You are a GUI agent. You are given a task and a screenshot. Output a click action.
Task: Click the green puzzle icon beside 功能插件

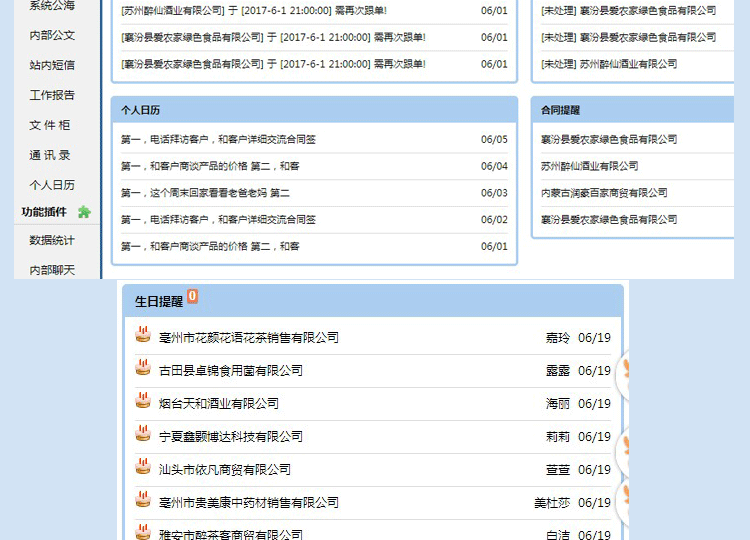coord(84,212)
